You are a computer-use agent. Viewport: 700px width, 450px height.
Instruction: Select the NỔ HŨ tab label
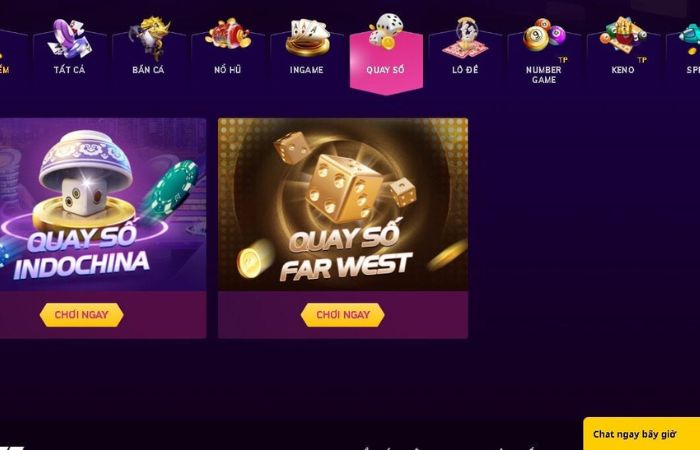228,70
